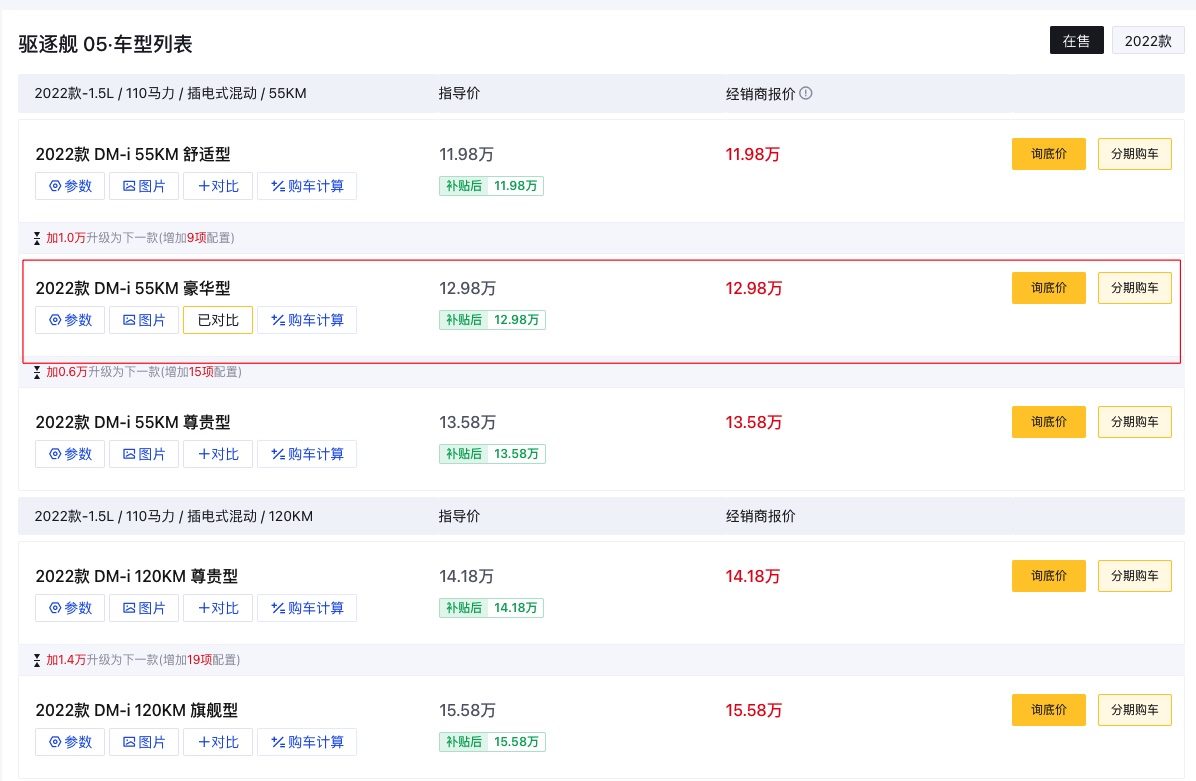
Task: Click 补贴后 13.58万 green tag
Action: point(492,455)
